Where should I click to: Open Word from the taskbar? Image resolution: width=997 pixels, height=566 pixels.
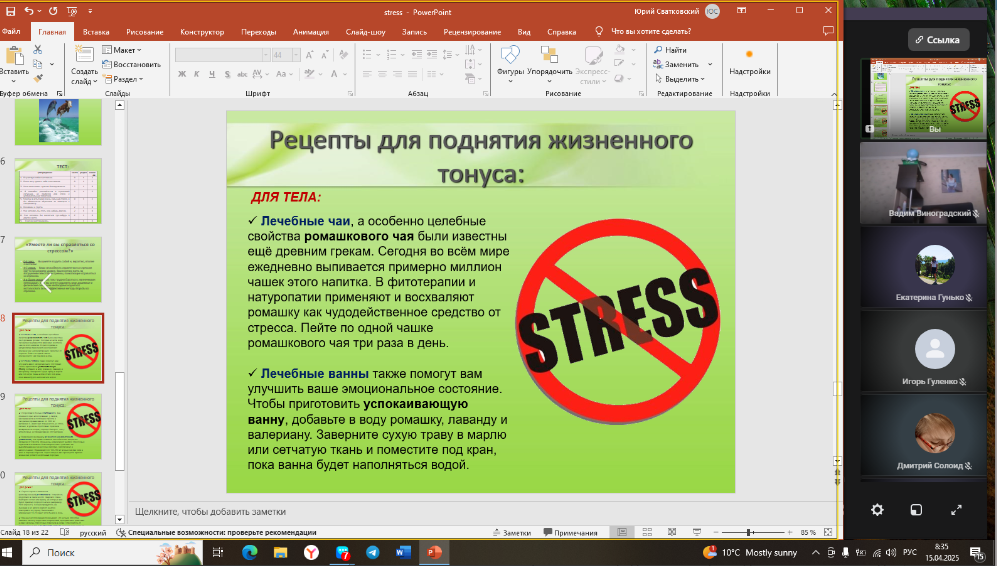[x=403, y=552]
